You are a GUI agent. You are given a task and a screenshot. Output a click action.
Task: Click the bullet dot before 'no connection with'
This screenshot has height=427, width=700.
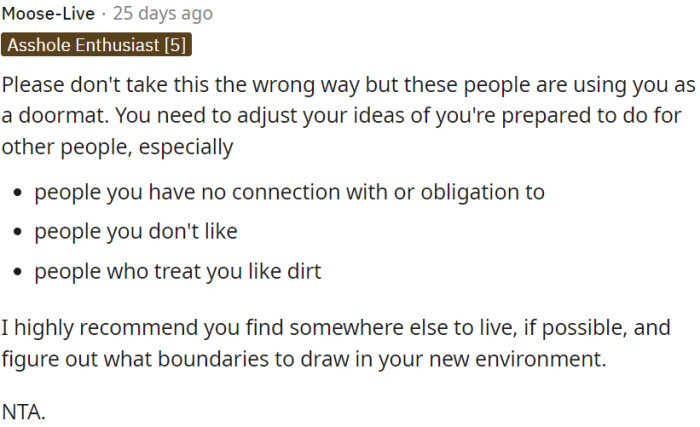[x=19, y=192]
